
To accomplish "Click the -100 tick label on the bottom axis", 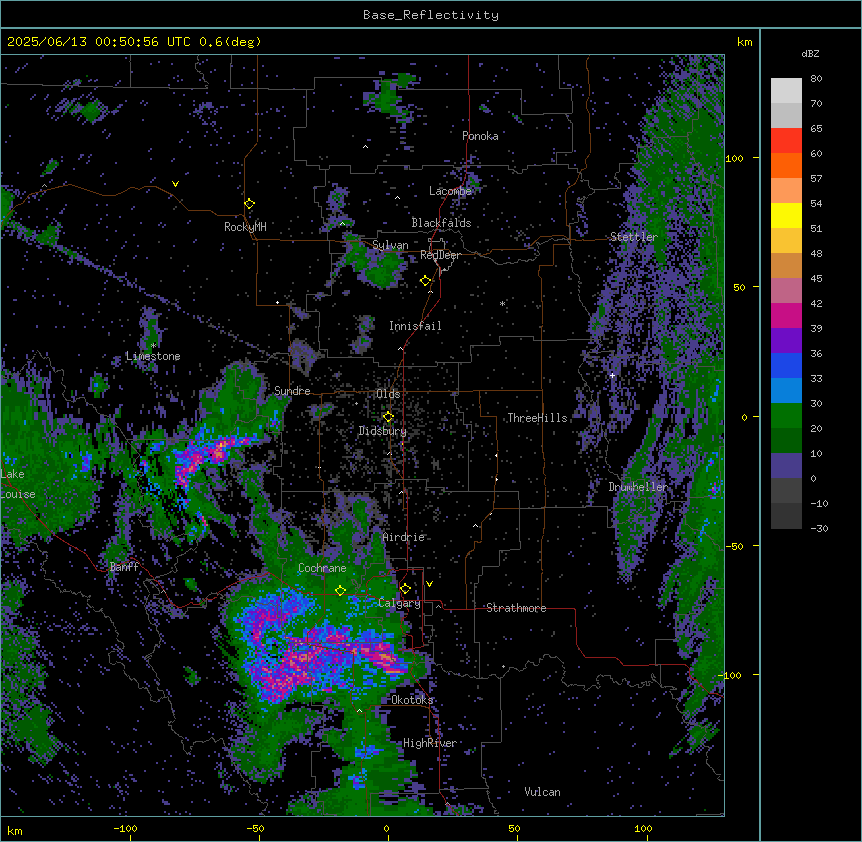I will pos(125,828).
